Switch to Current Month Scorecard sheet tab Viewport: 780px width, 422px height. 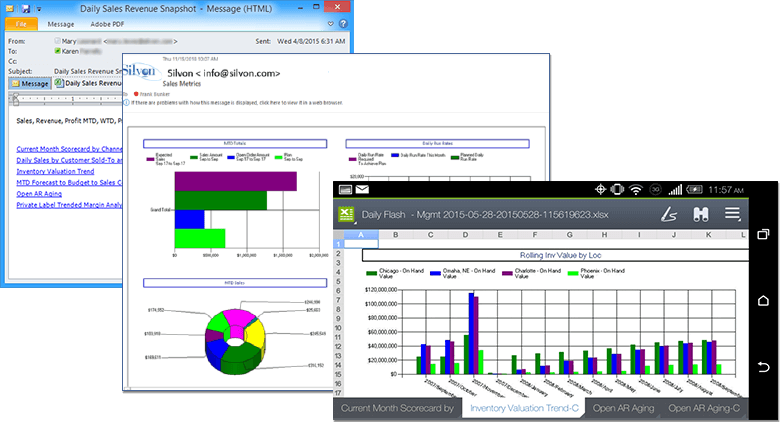[x=397, y=408]
